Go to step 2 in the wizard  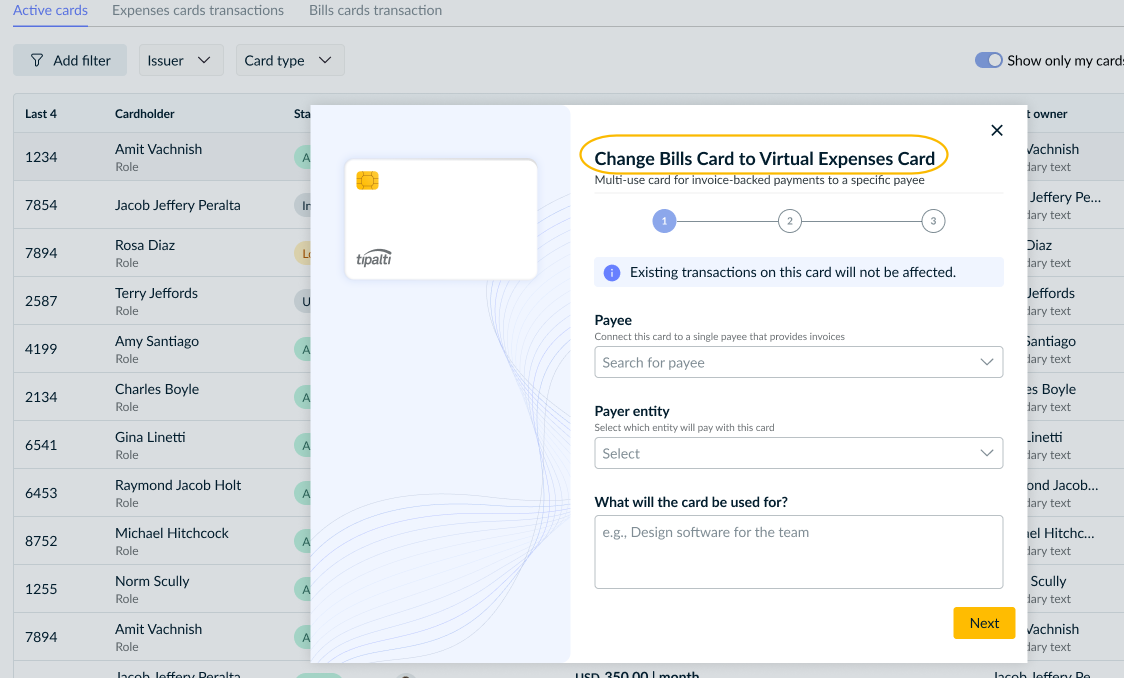789,221
